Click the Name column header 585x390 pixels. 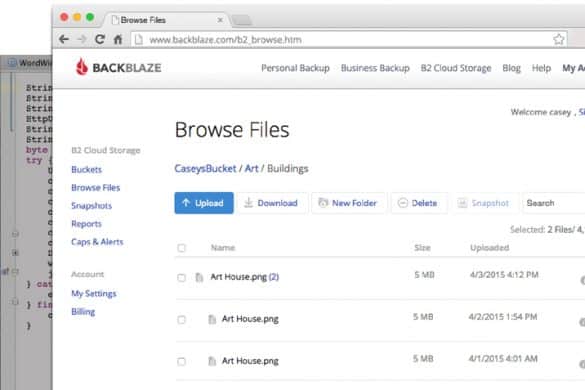click(223, 248)
